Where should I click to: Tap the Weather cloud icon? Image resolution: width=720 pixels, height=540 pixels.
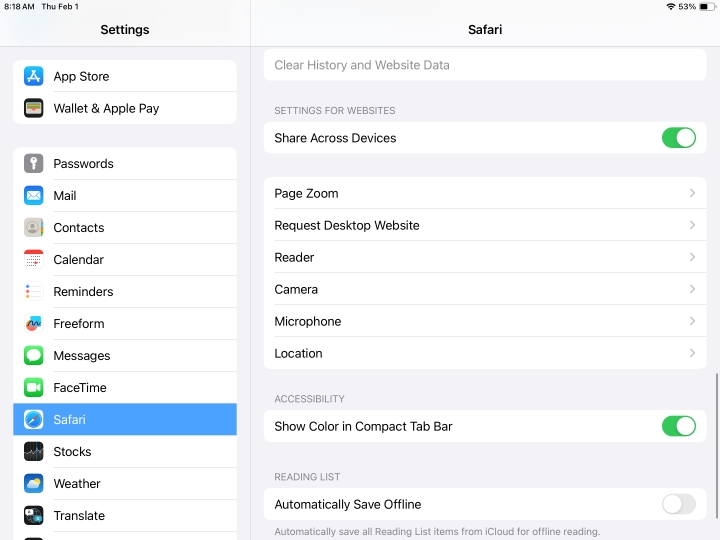click(x=34, y=484)
